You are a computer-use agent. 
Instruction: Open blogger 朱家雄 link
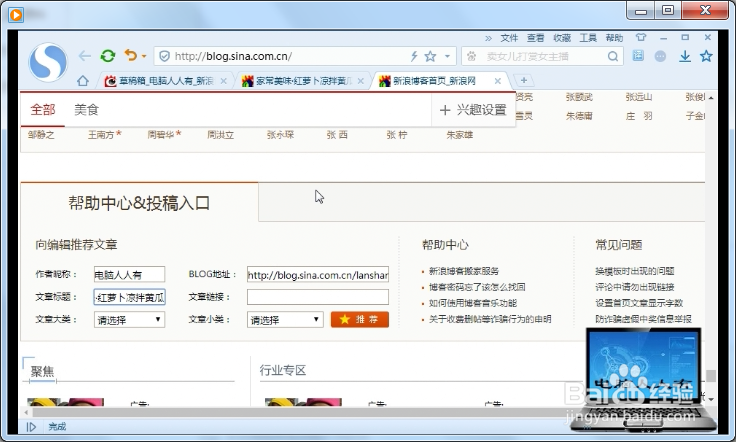coord(460,135)
